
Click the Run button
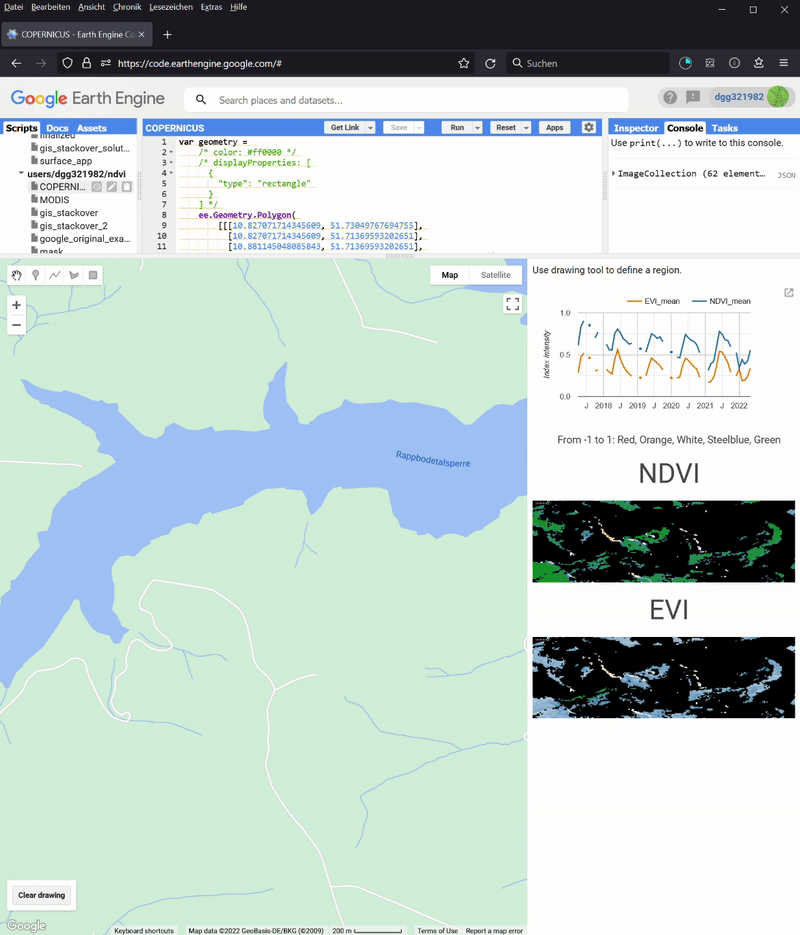(x=457, y=128)
